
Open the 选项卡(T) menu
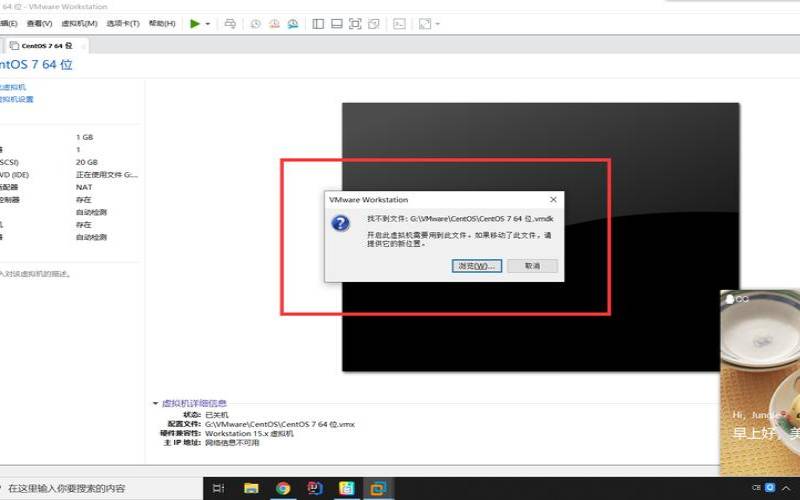point(123,23)
